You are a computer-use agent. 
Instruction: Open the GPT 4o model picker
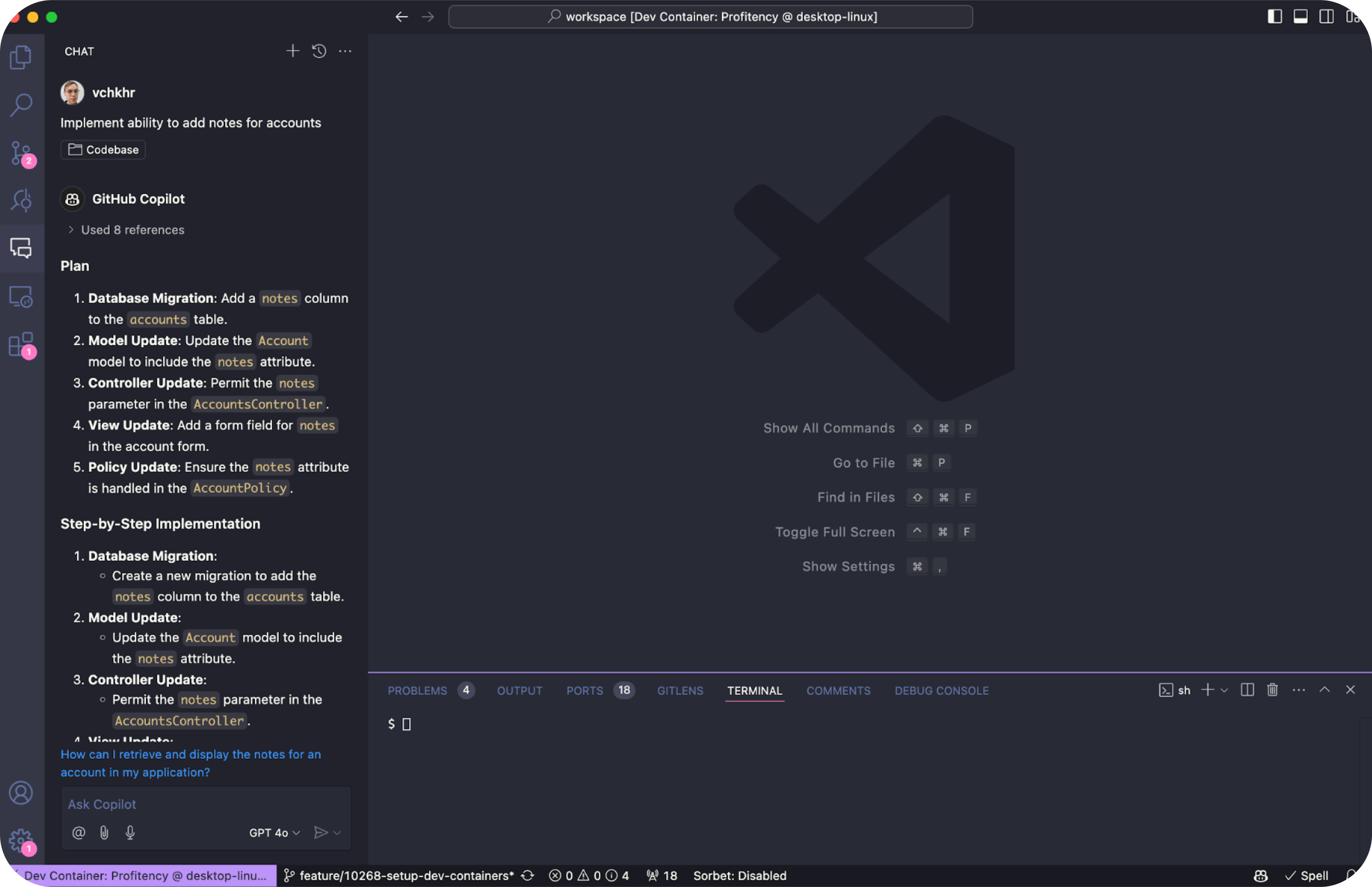[x=274, y=832]
